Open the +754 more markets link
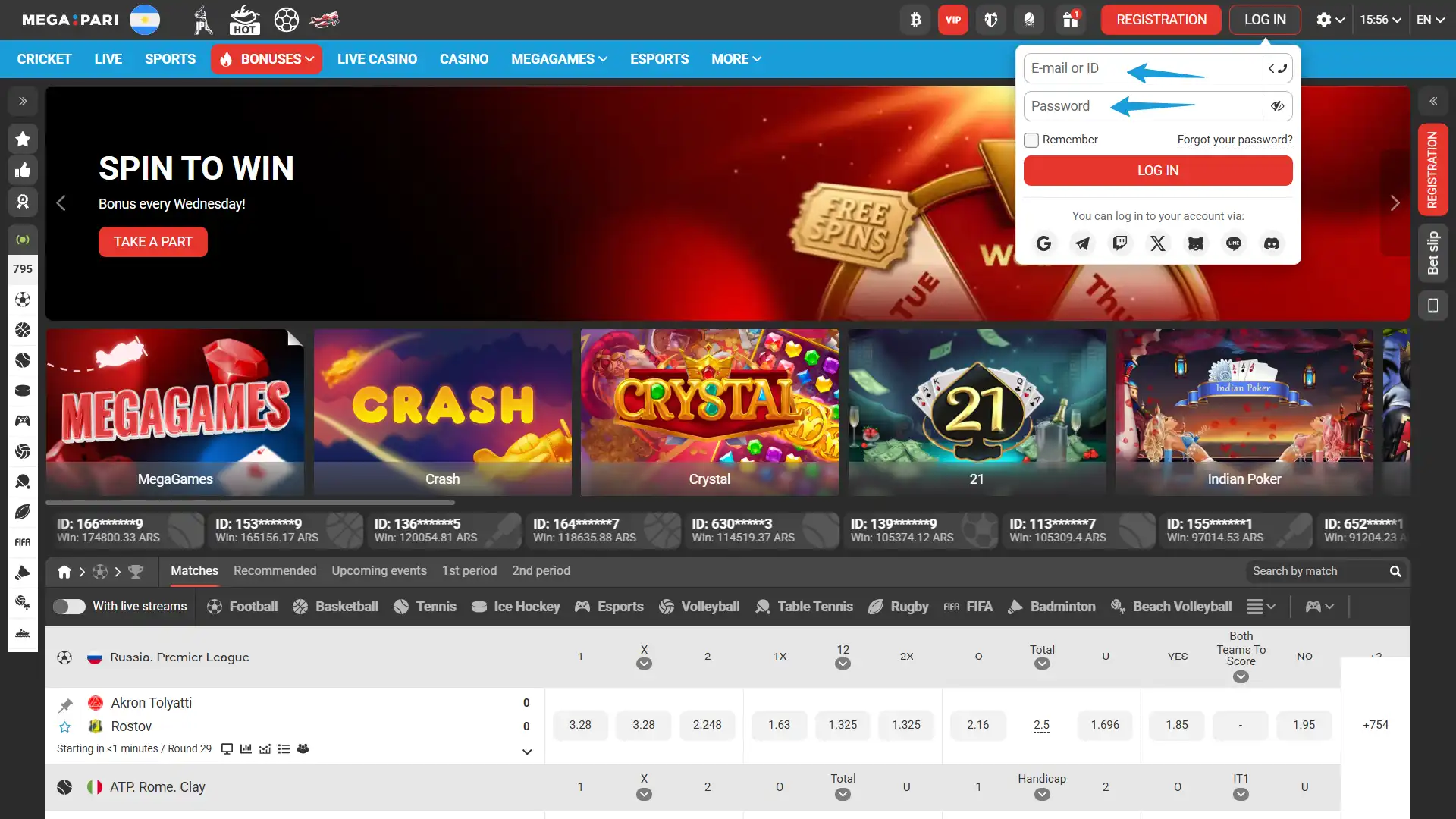Viewport: 1456px width, 819px height. pos(1376,725)
